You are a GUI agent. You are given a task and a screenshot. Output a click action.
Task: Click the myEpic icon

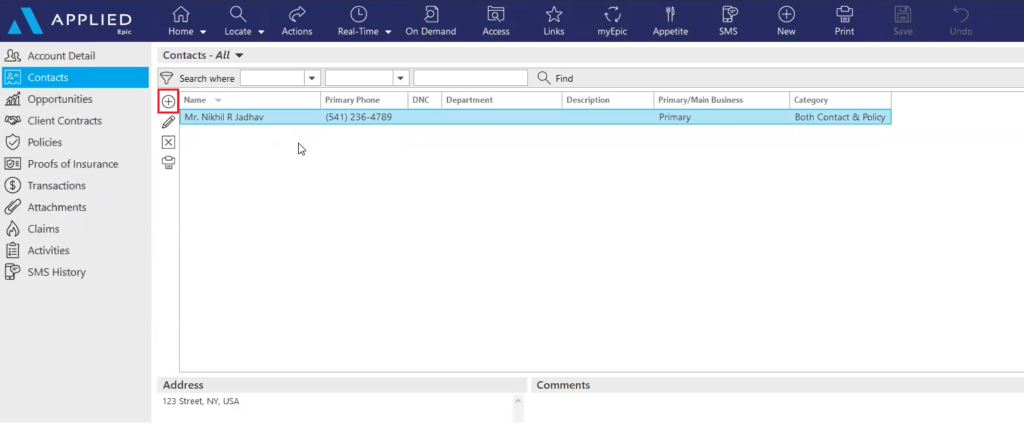coord(613,14)
